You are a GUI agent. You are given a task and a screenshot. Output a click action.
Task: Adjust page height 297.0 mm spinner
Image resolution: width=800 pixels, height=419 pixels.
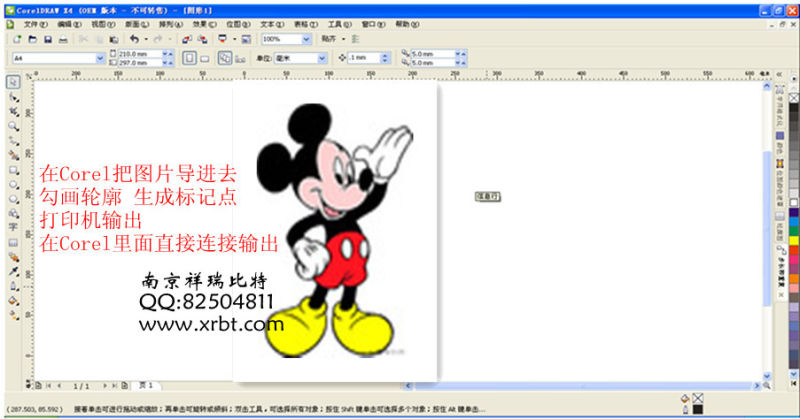pos(168,63)
